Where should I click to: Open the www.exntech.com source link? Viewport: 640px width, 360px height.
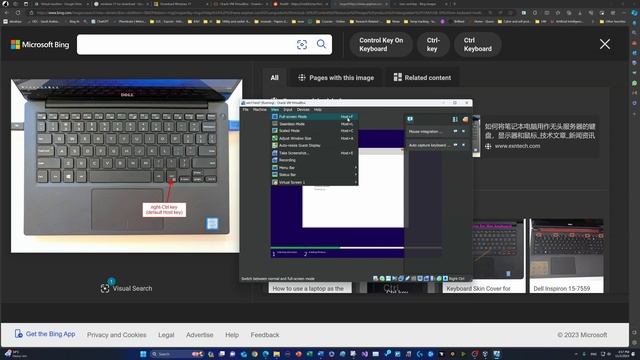pos(517,146)
